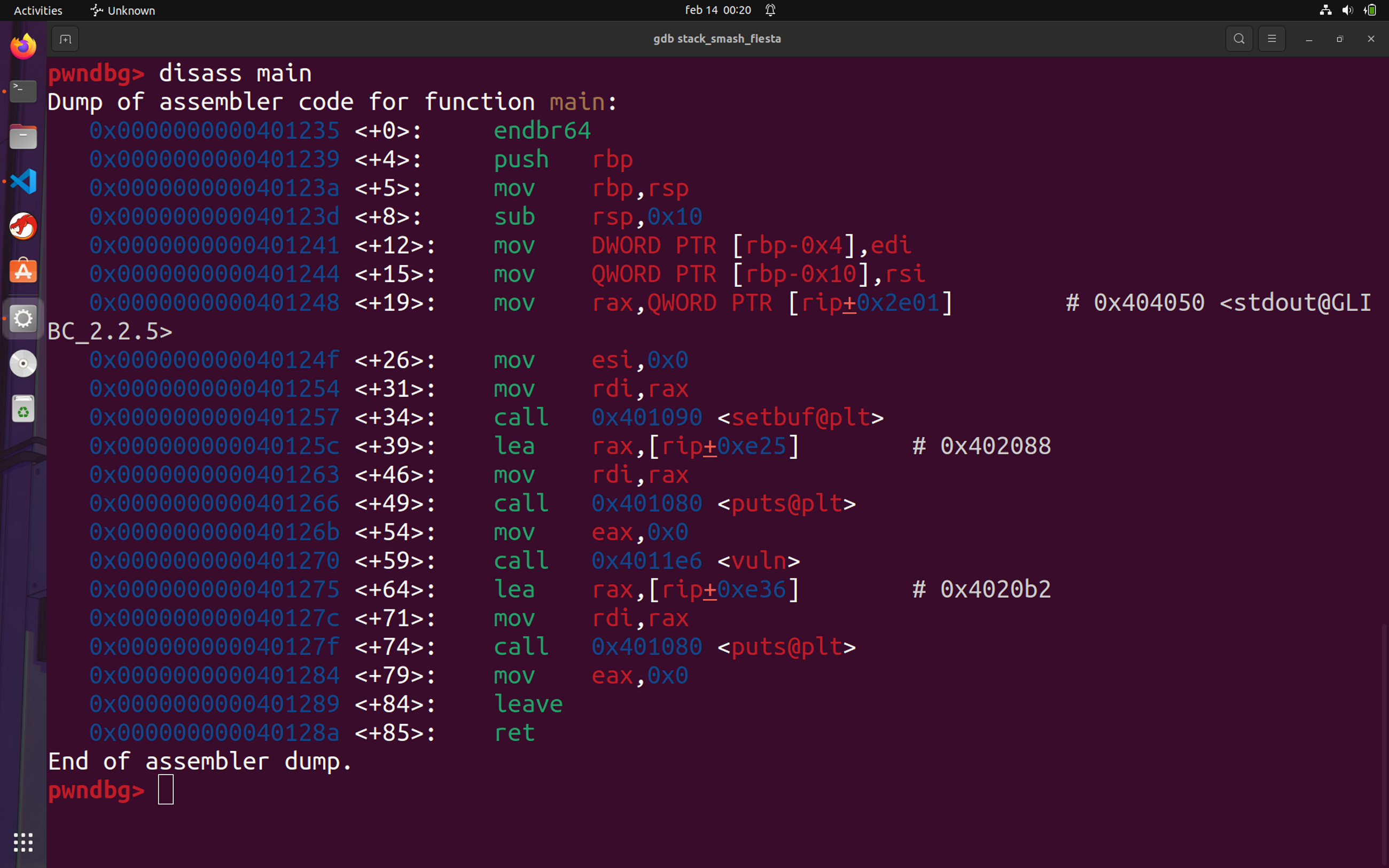Minimize the gdb terminal window
Image resolution: width=1389 pixels, height=868 pixels.
click(x=1309, y=39)
